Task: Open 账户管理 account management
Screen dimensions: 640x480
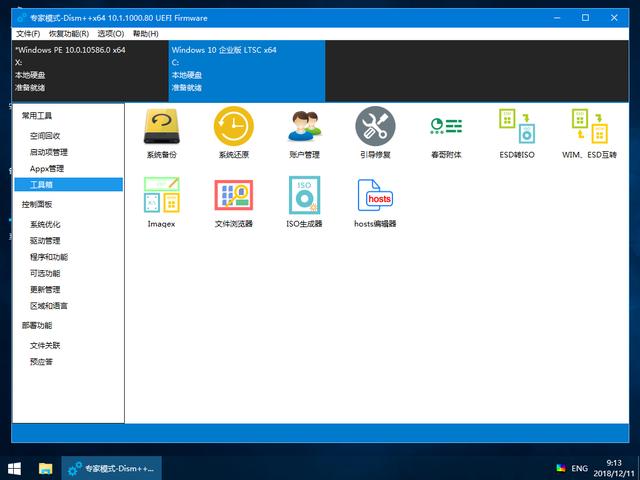Action: pyautogui.click(x=304, y=133)
